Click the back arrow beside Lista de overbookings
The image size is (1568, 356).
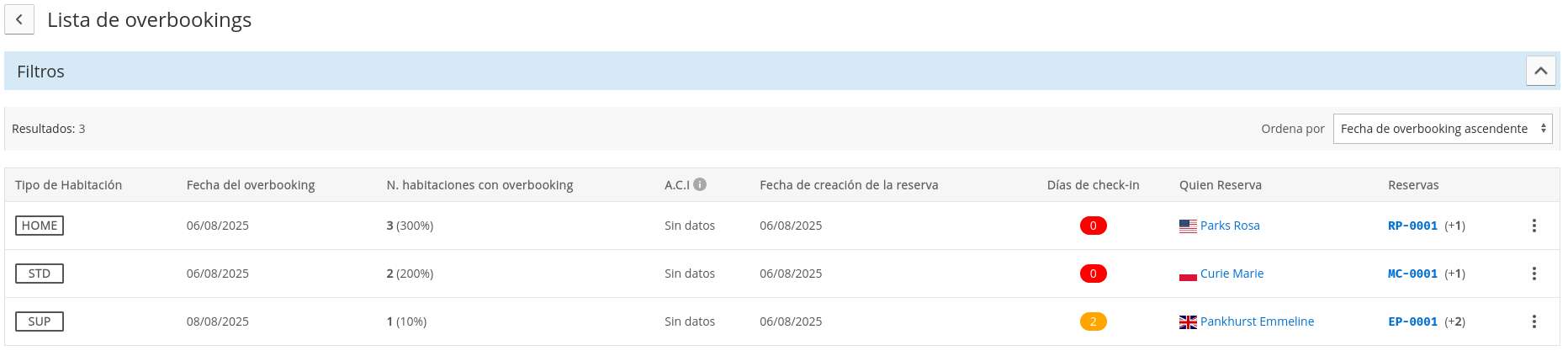click(19, 19)
